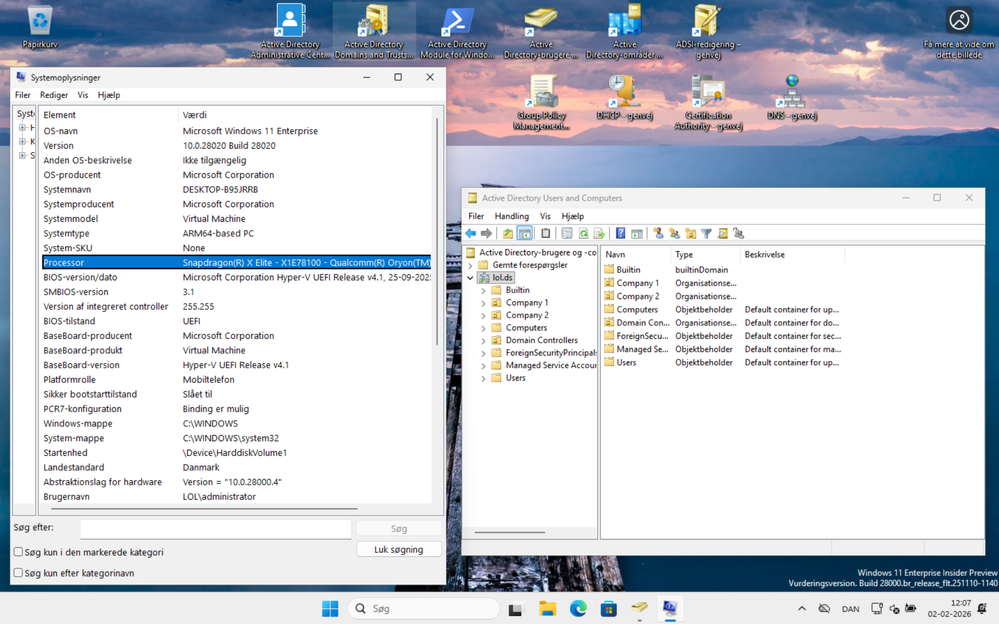
Task: Collapse the lol.ds domain node
Action: tap(471, 278)
